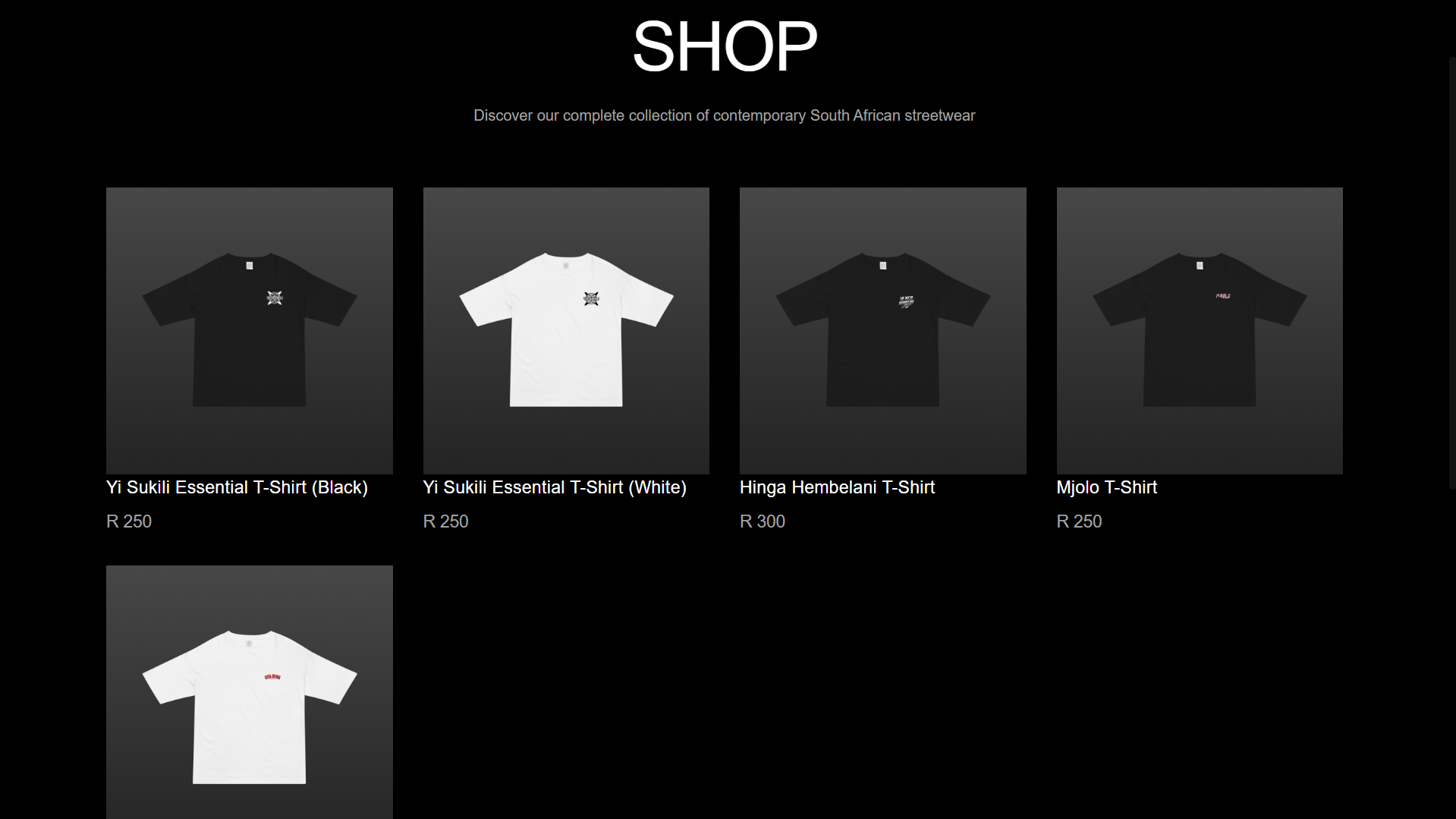Click the R 300 price label
1456x819 pixels.
point(763,521)
